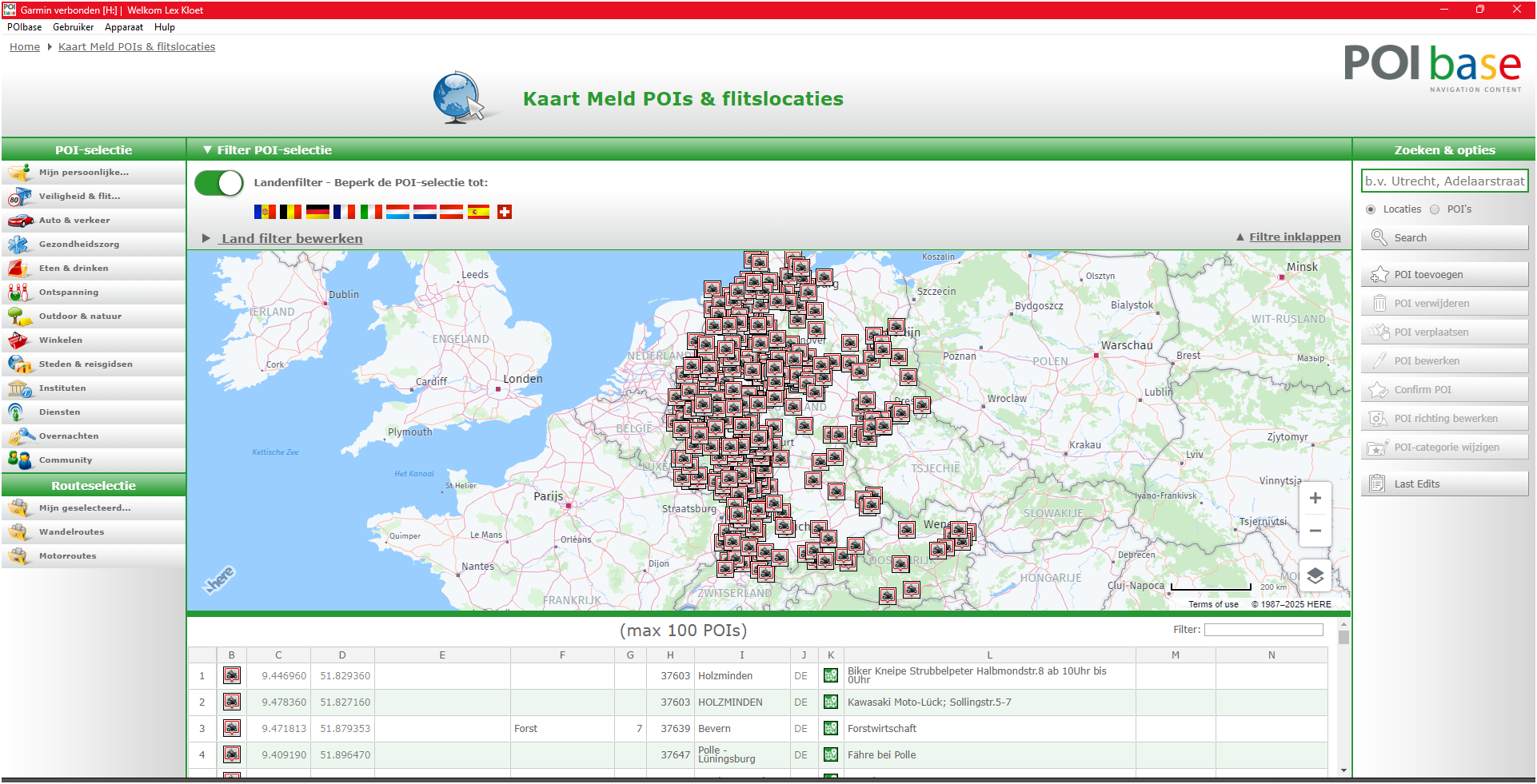Open the Apparaat menu
Image resolution: width=1537 pixels, height=784 pixels.
[124, 27]
